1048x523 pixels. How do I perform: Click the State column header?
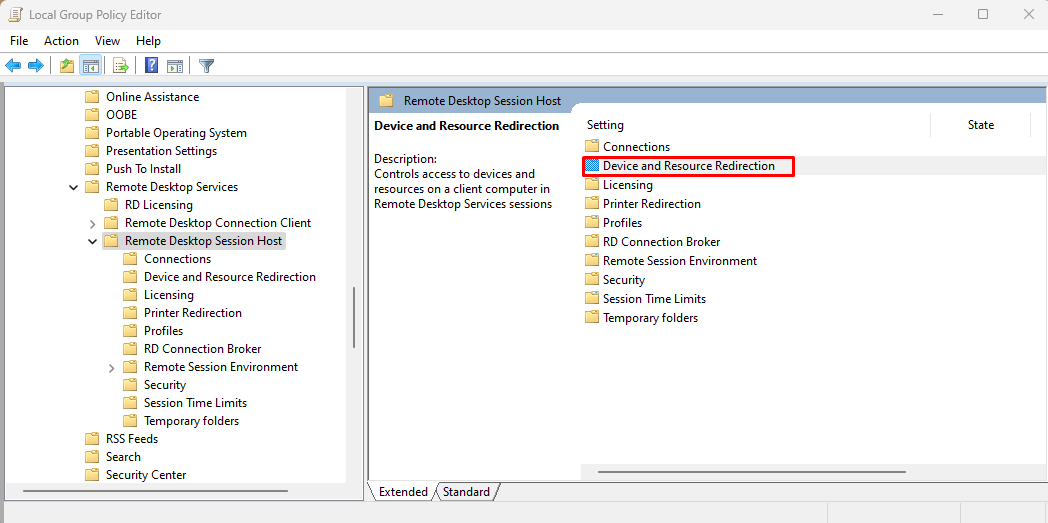click(x=980, y=125)
